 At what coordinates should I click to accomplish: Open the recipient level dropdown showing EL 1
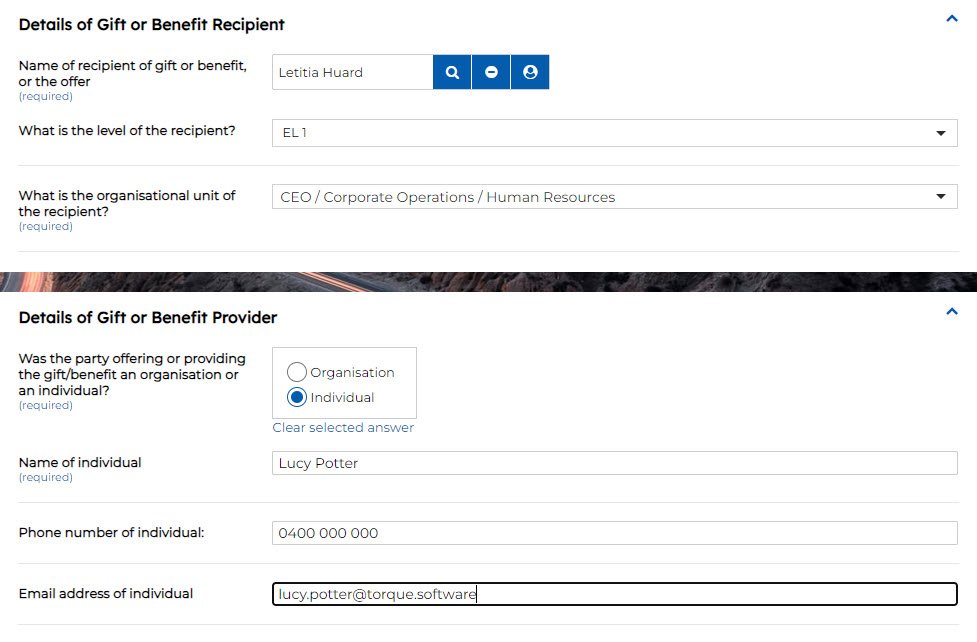click(x=614, y=133)
